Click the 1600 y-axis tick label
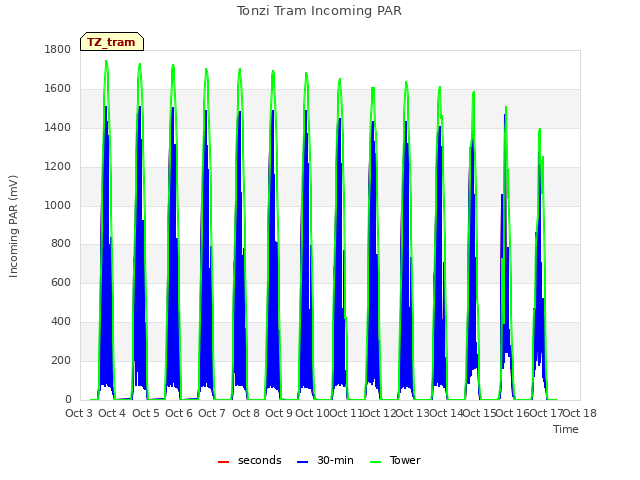Screen dimensions: 640x480 pos(58,89)
